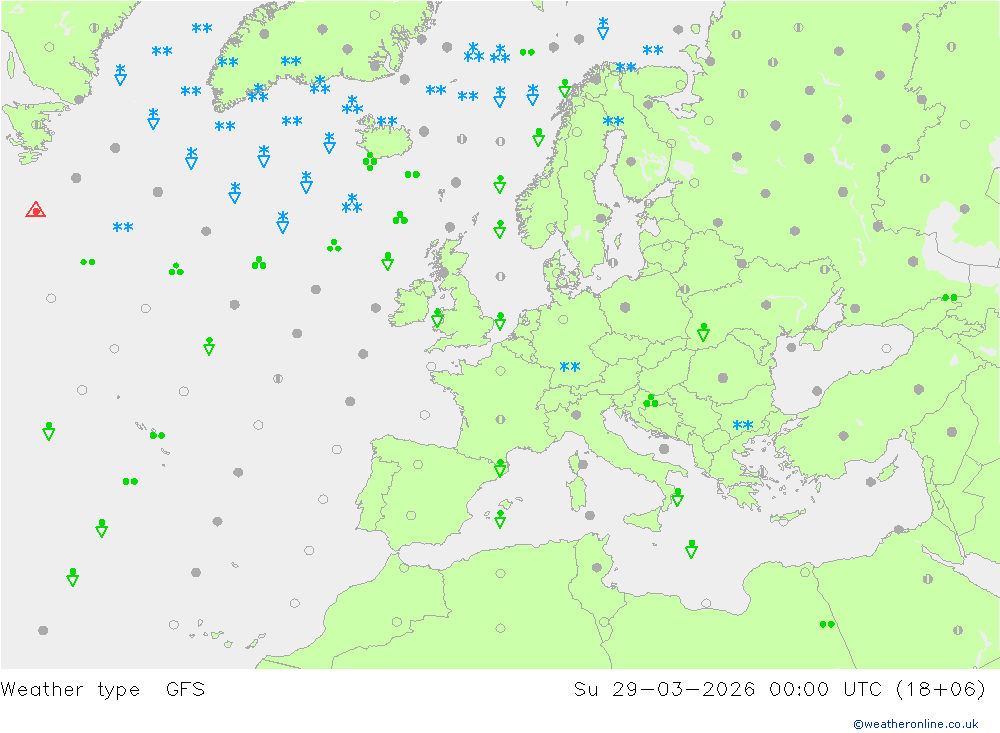This screenshot has height=733, width=1000.
Task: Select the grey cloud dot over Tunisia
Action: 597,567
